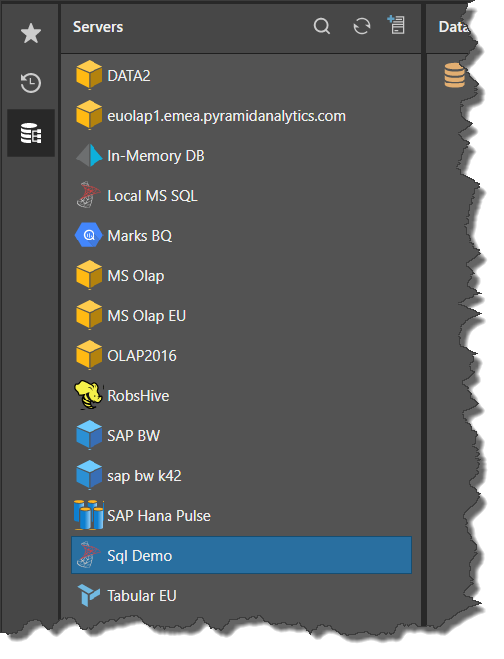The height and width of the screenshot is (659, 504).
Task: Open the Recent history tab
Action: point(31,82)
